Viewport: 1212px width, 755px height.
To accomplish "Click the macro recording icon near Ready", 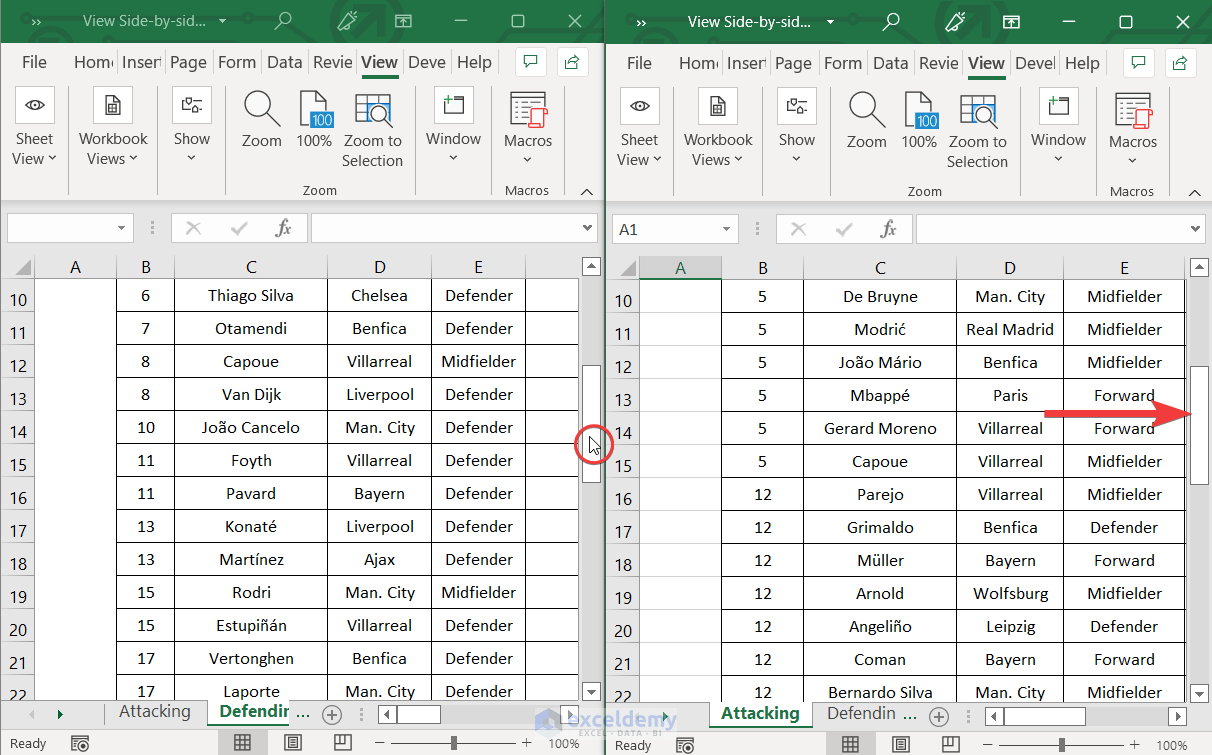I will point(79,742).
